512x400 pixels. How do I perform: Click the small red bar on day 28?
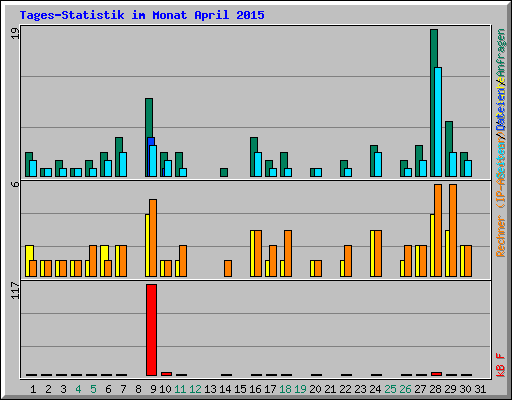pyautogui.click(x=436, y=374)
